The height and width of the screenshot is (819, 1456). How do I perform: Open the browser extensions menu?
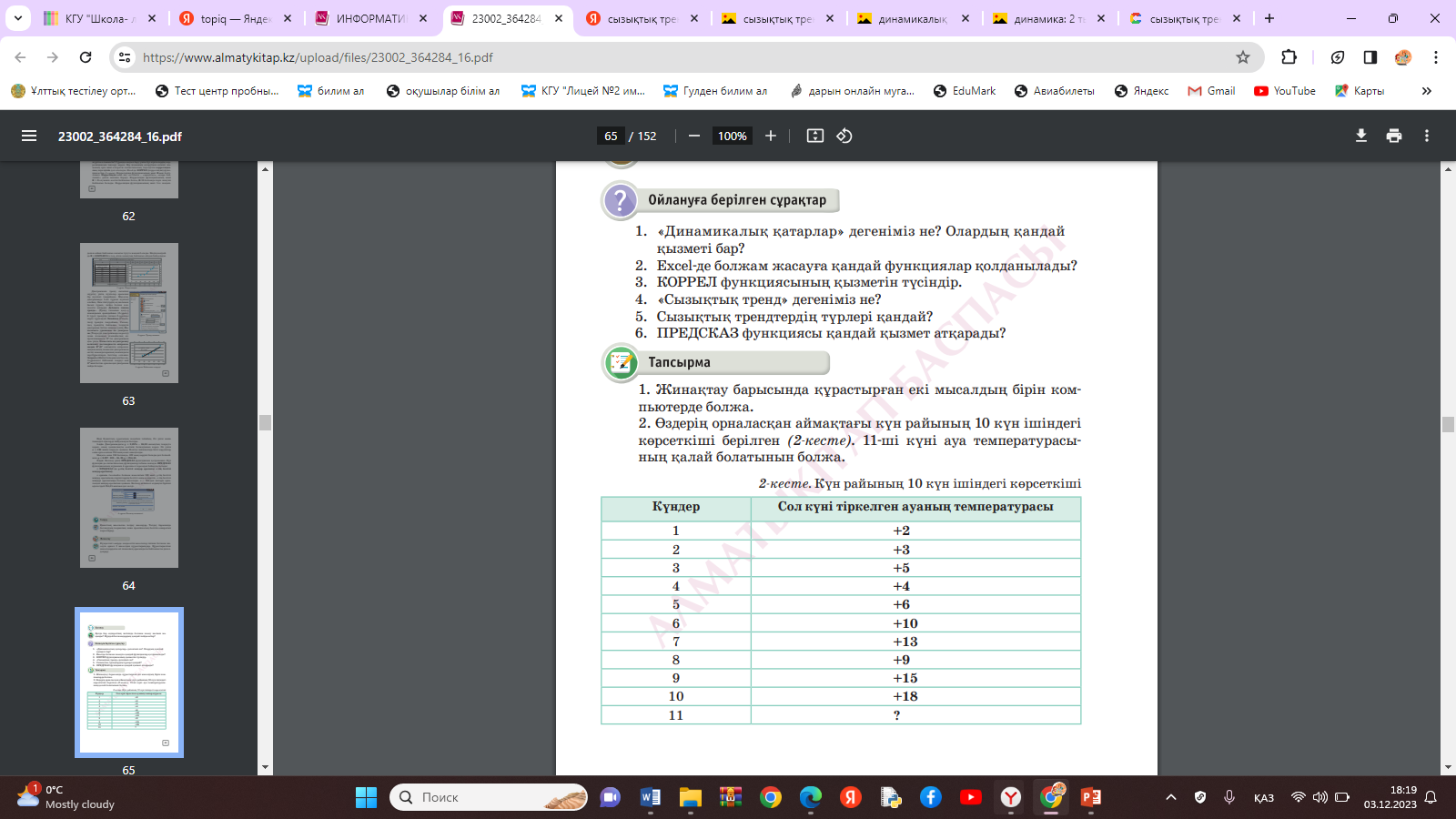click(x=1289, y=57)
